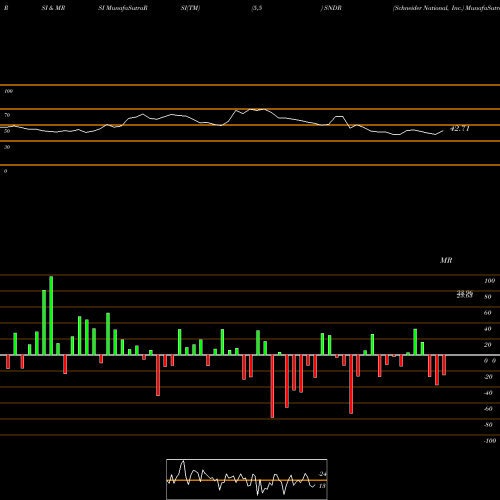This screenshot has height=500, width=500.
Task: Click the MR axis label 60
Action: 488,313
